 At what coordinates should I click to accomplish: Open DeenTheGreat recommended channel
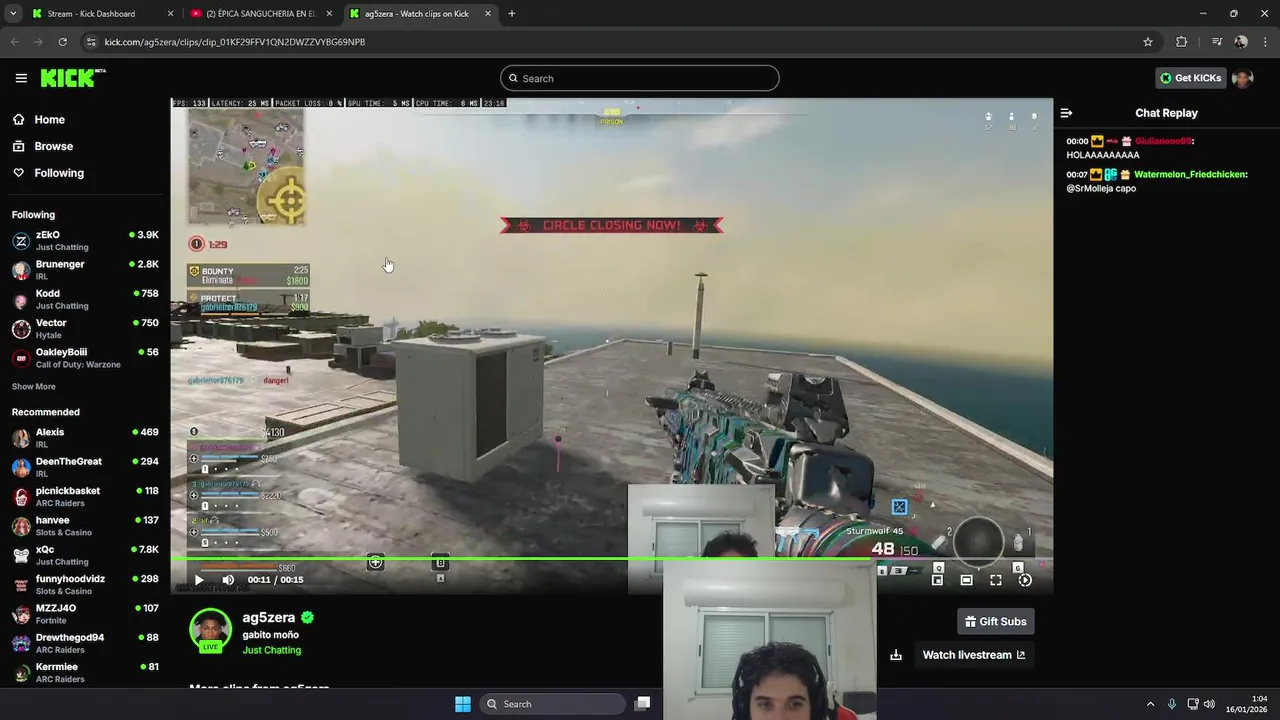(85, 467)
